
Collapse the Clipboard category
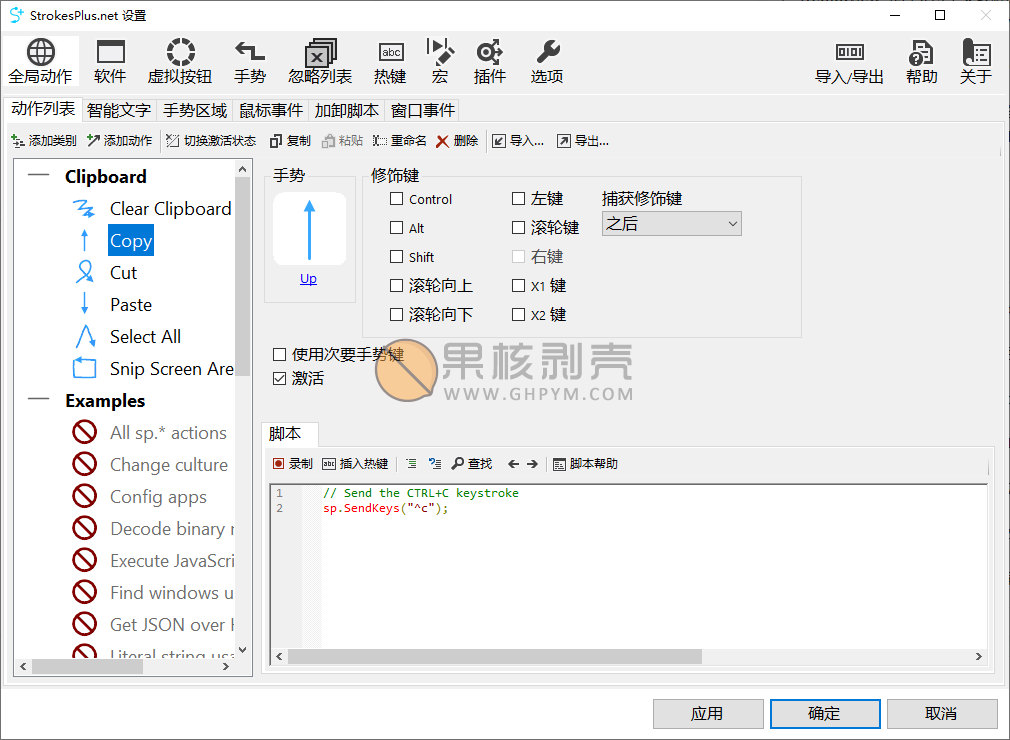tap(38, 175)
